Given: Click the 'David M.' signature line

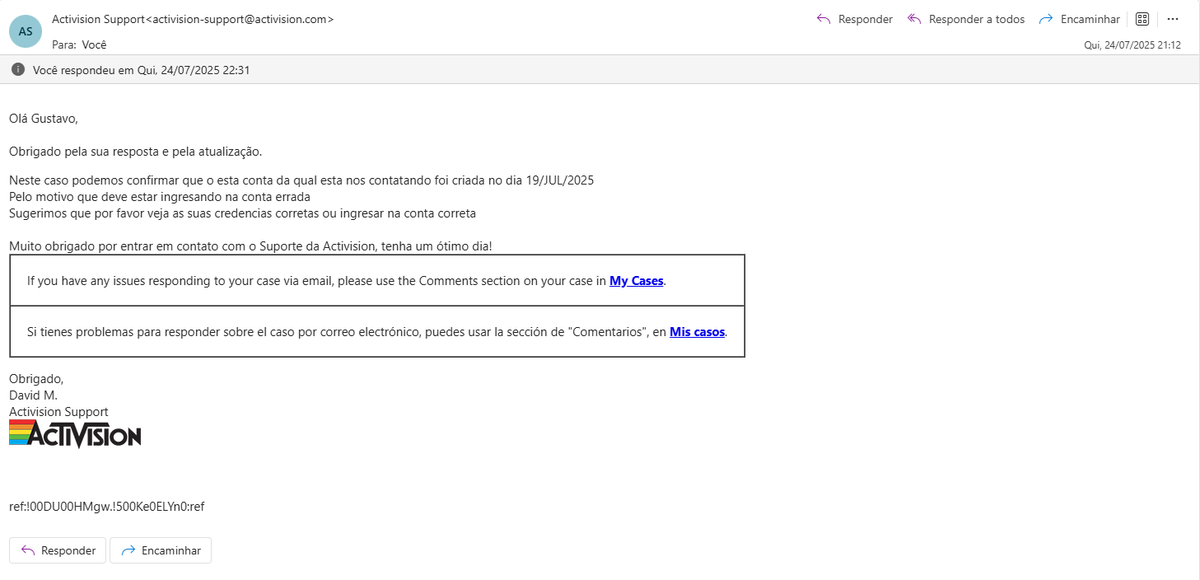Looking at the screenshot, I should (33, 395).
